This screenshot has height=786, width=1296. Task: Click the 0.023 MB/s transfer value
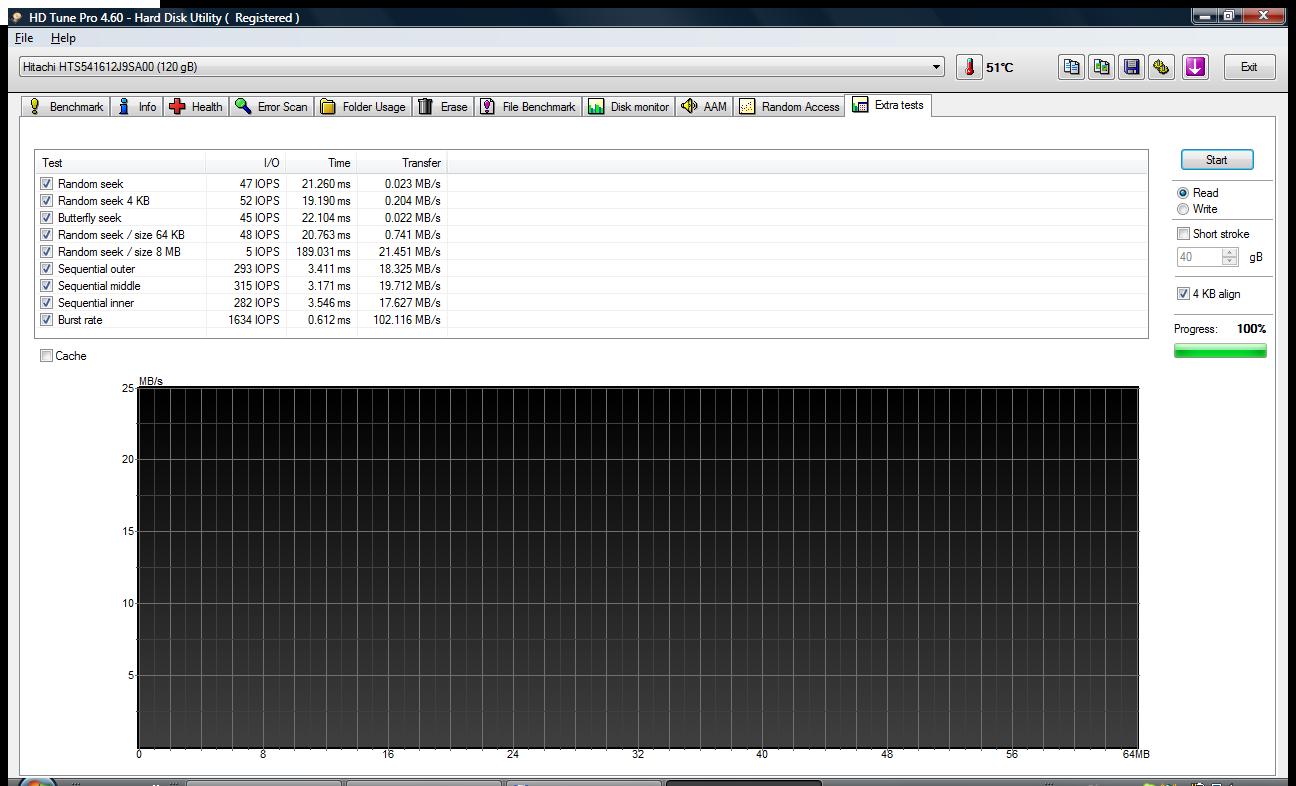click(413, 184)
